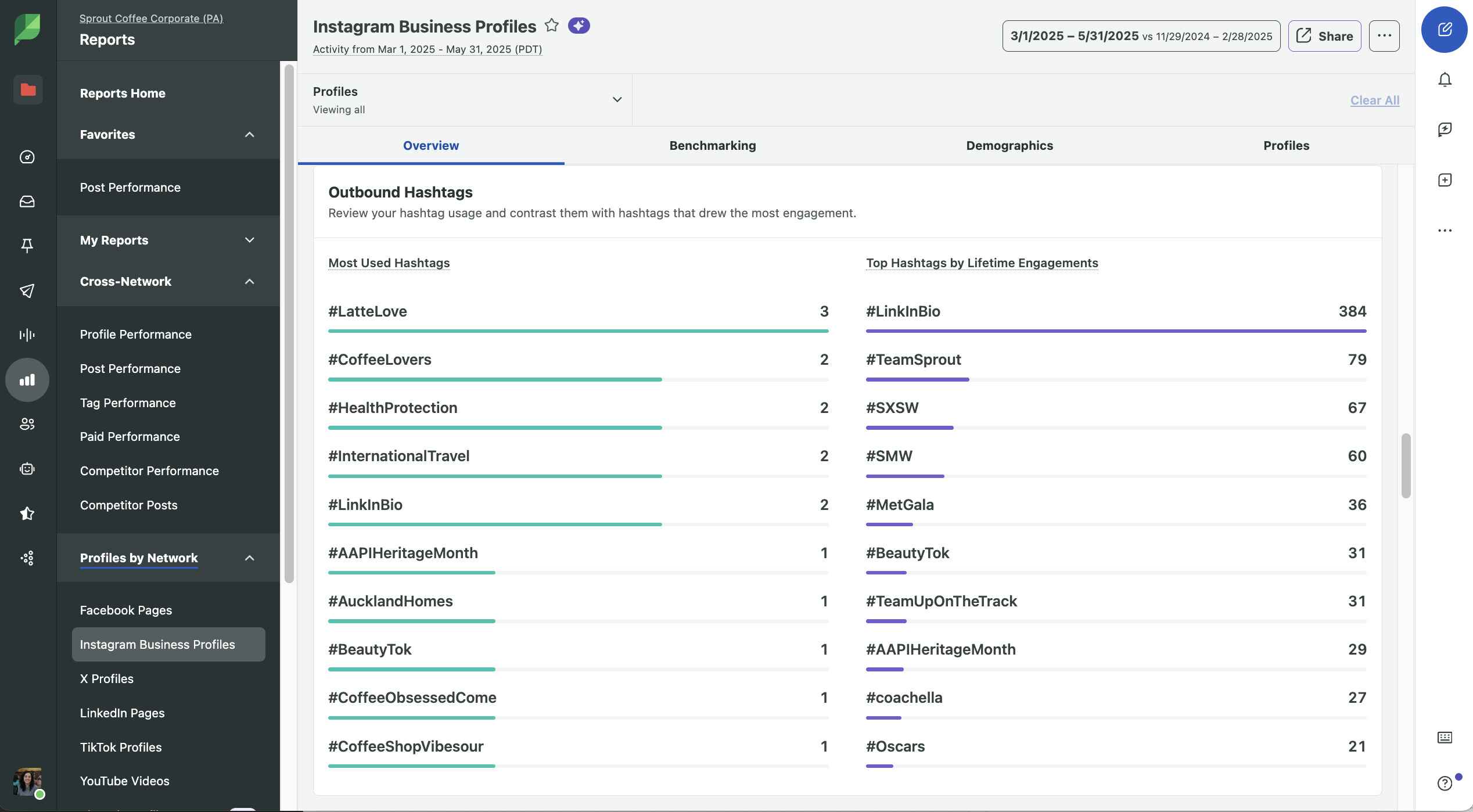
Task: Click the Share button
Action: (1325, 36)
